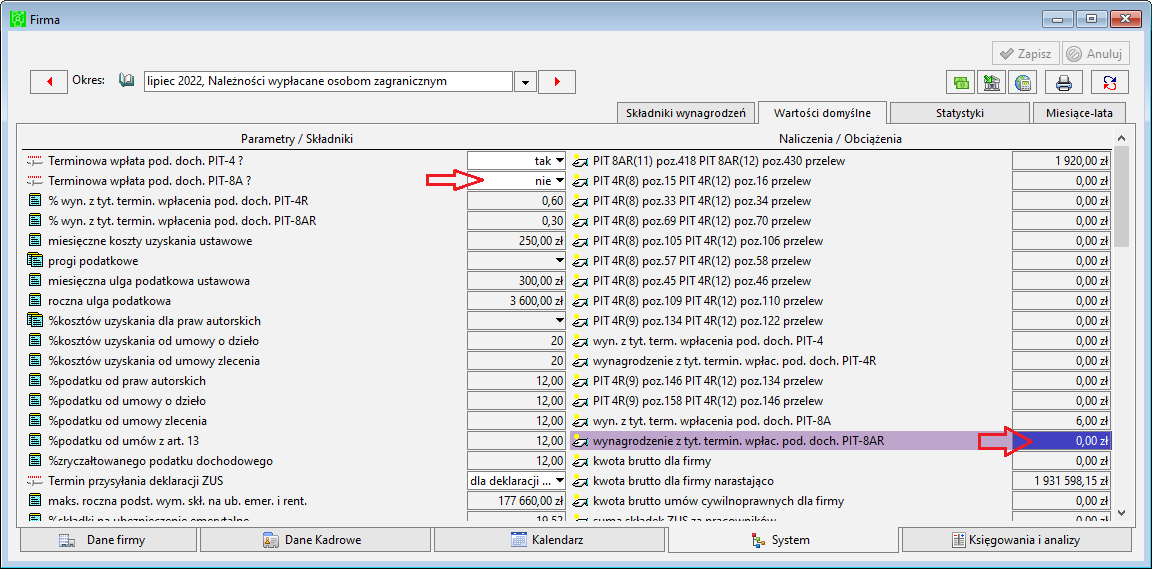The height and width of the screenshot is (574, 1154).
Task: Click hand-coin icon of 'wyn. z tyt. term. wpłacenia pod. doch. PIT-8A'
Action: point(581,420)
